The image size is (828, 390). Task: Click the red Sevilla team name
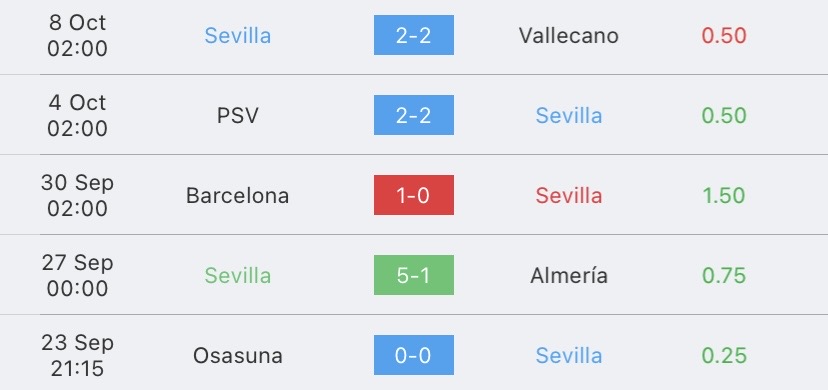click(569, 196)
